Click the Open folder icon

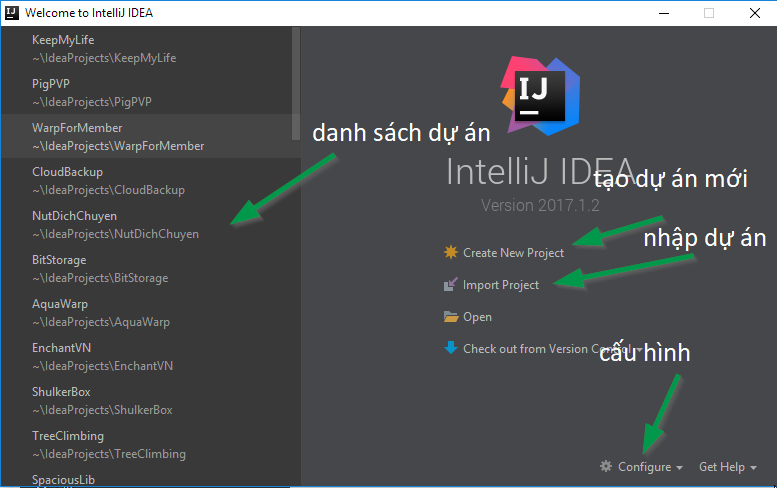[450, 317]
